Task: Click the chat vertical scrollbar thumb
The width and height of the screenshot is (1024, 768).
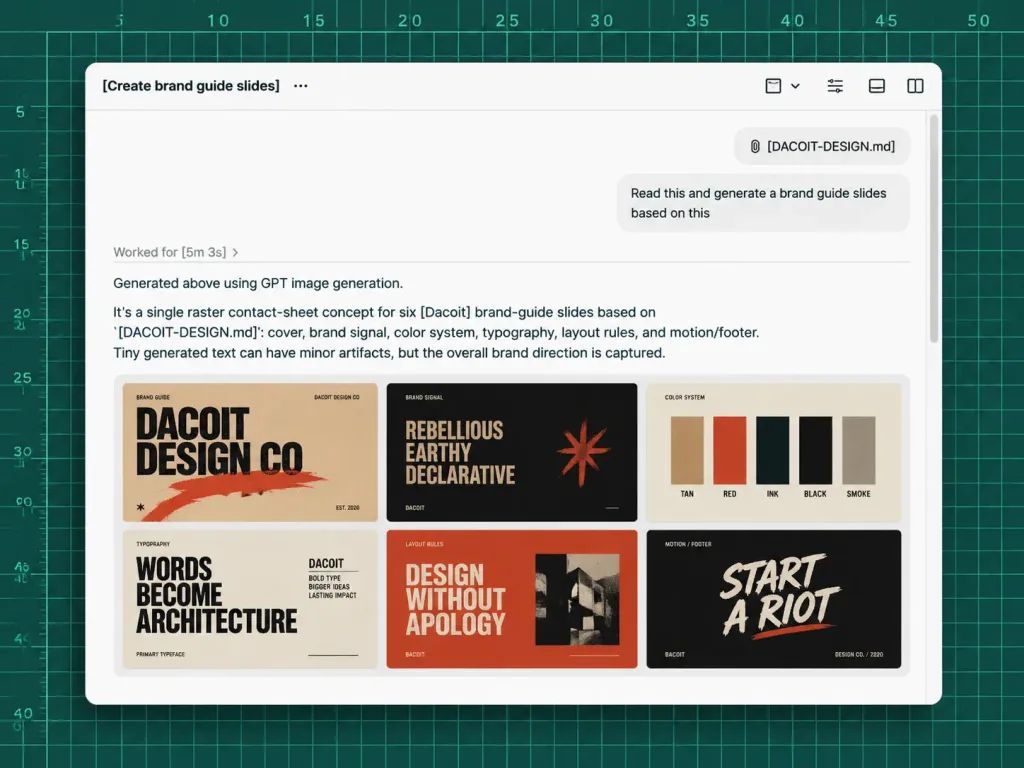Action: (x=934, y=229)
